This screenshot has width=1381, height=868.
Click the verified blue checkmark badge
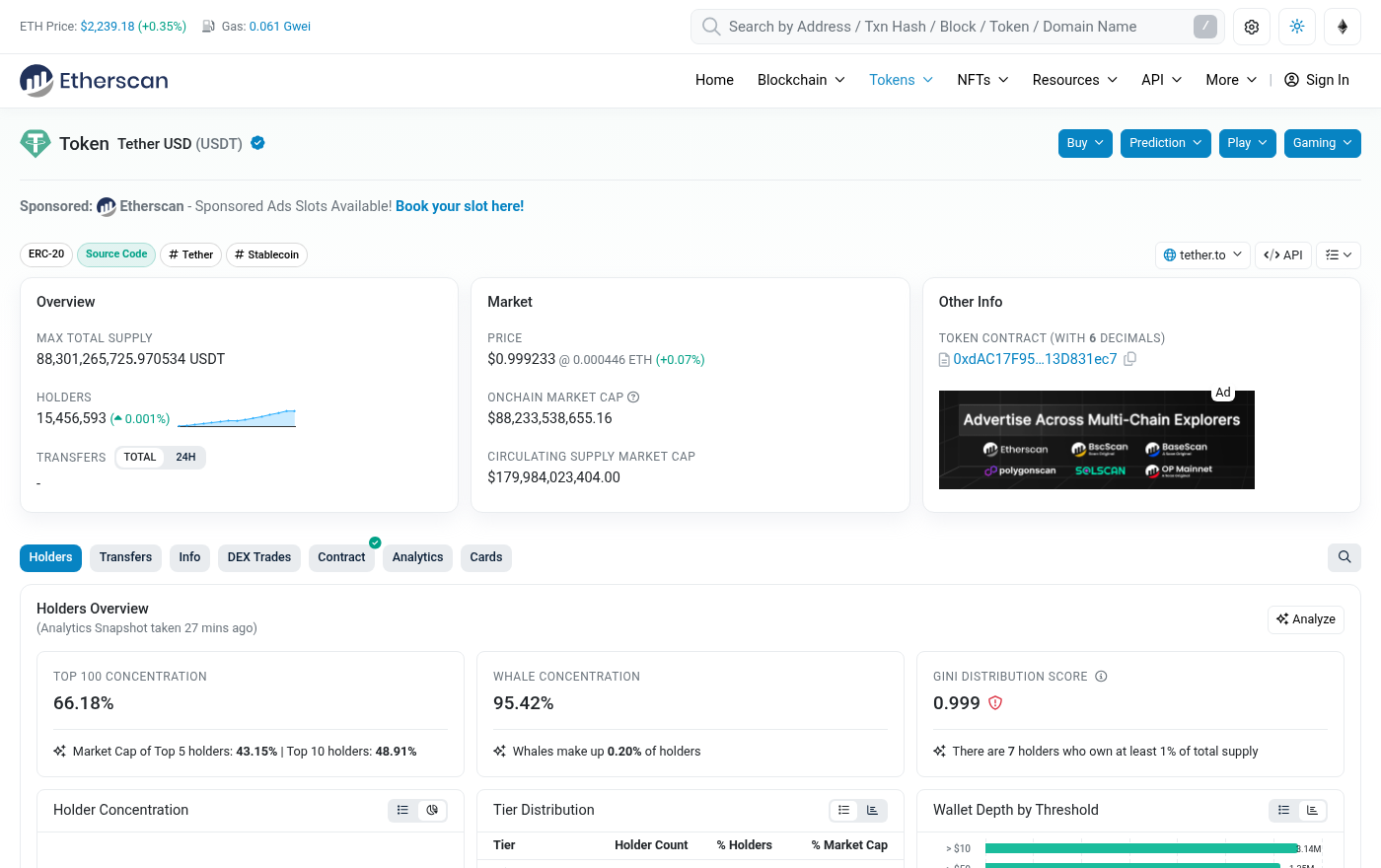(257, 143)
